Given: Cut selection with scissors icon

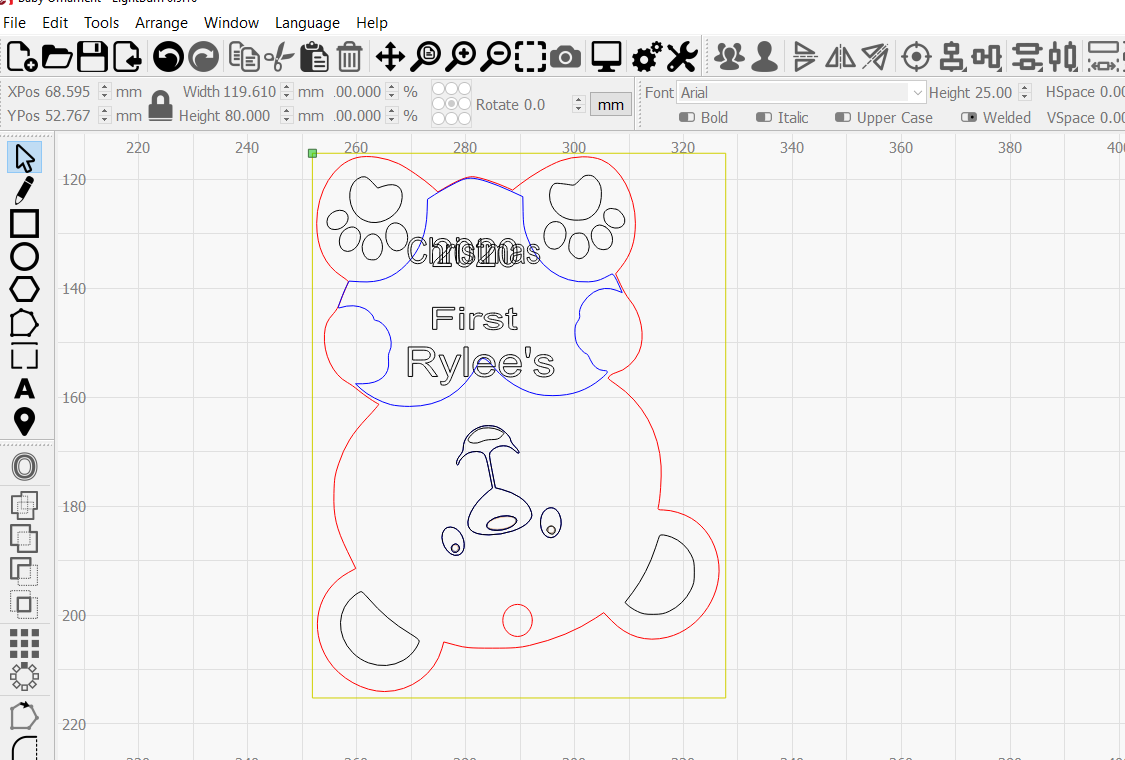Looking at the screenshot, I should click(x=279, y=57).
